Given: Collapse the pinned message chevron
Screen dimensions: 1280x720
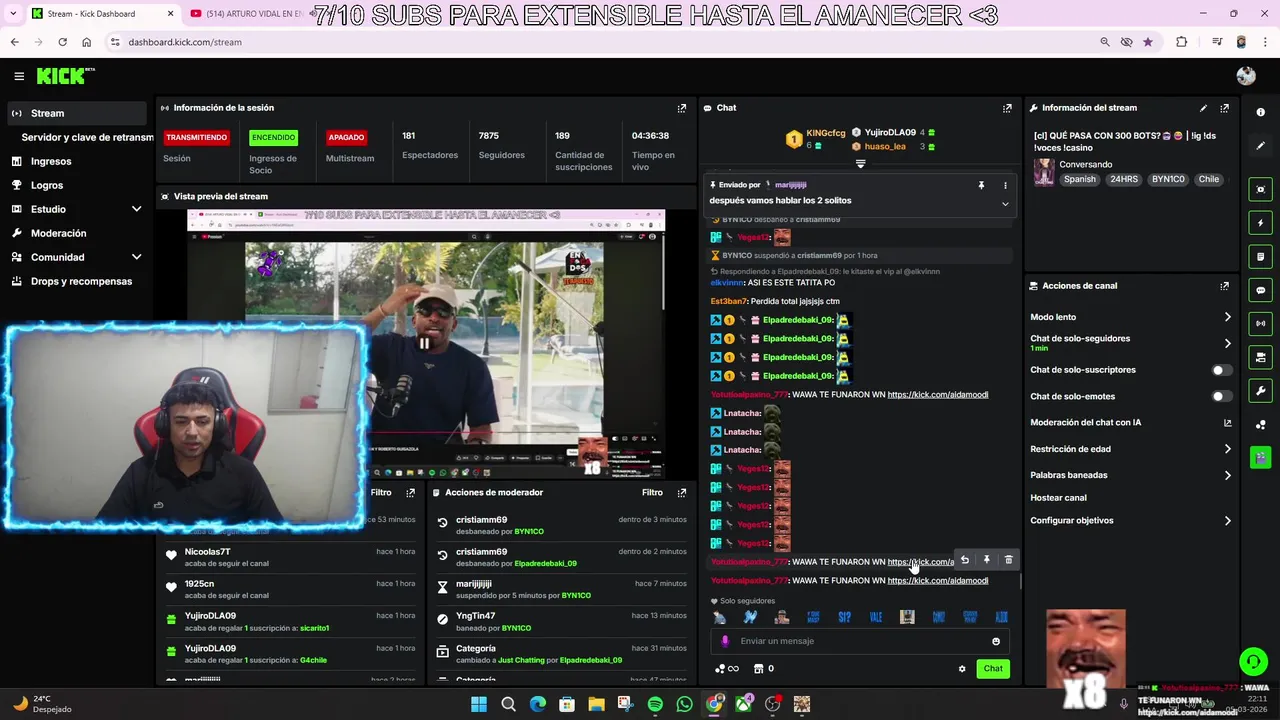Looking at the screenshot, I should [1005, 204].
